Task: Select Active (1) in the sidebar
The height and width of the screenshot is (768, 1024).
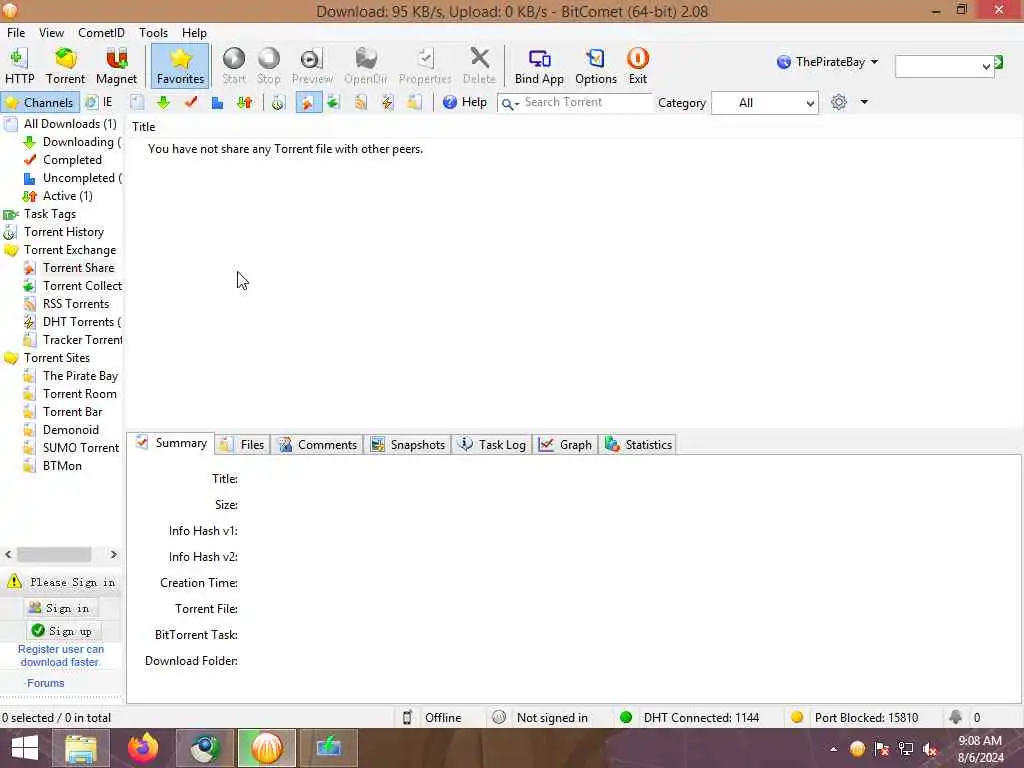Action: 67,196
